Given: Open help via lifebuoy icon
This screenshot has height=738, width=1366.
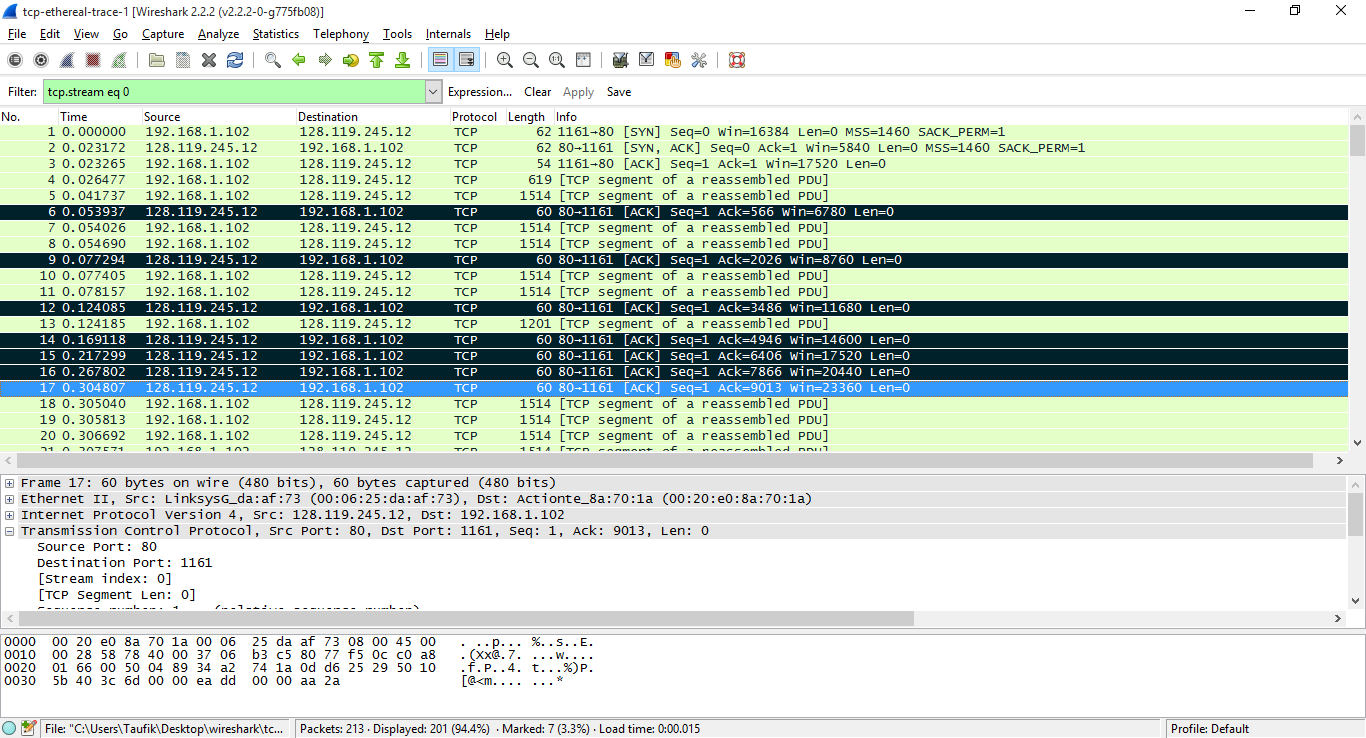Looking at the screenshot, I should (737, 60).
